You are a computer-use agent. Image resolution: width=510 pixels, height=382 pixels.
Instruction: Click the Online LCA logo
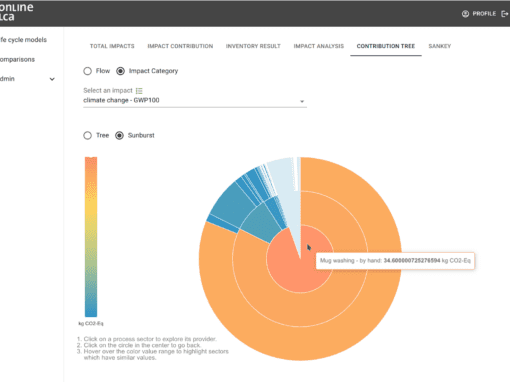point(16,12)
